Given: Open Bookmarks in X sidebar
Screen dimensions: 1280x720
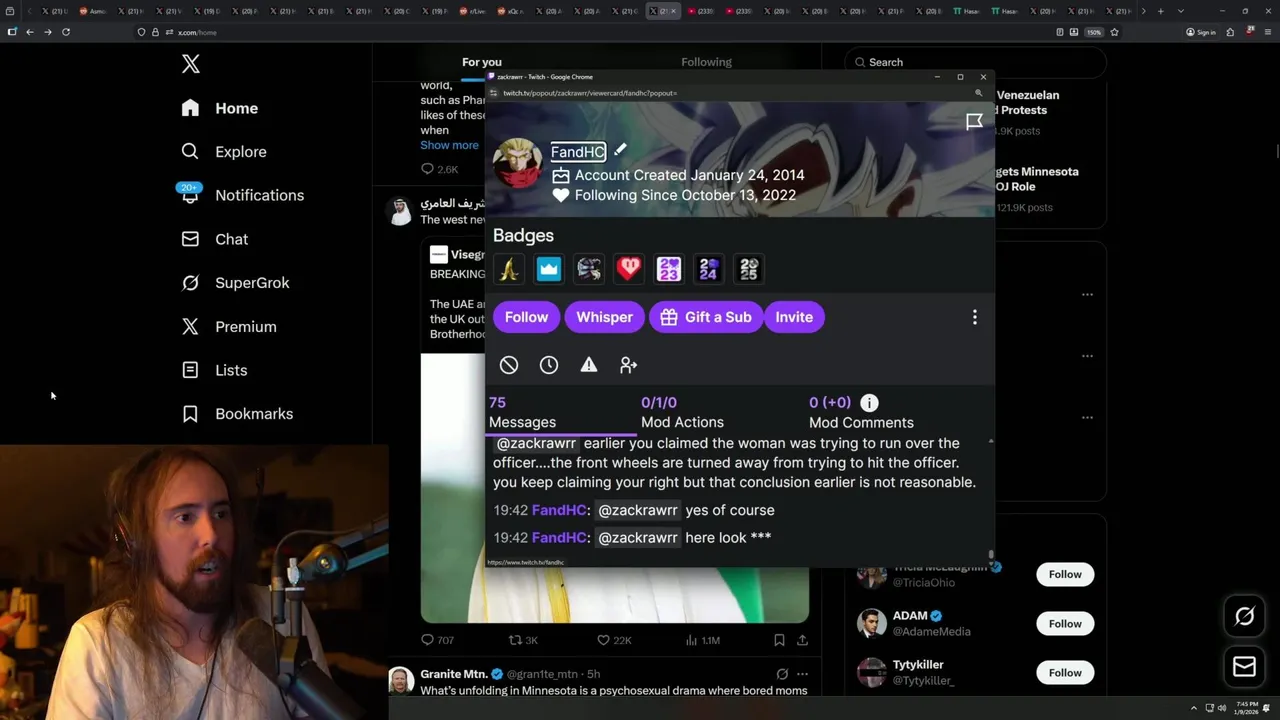Looking at the screenshot, I should pos(237,414).
